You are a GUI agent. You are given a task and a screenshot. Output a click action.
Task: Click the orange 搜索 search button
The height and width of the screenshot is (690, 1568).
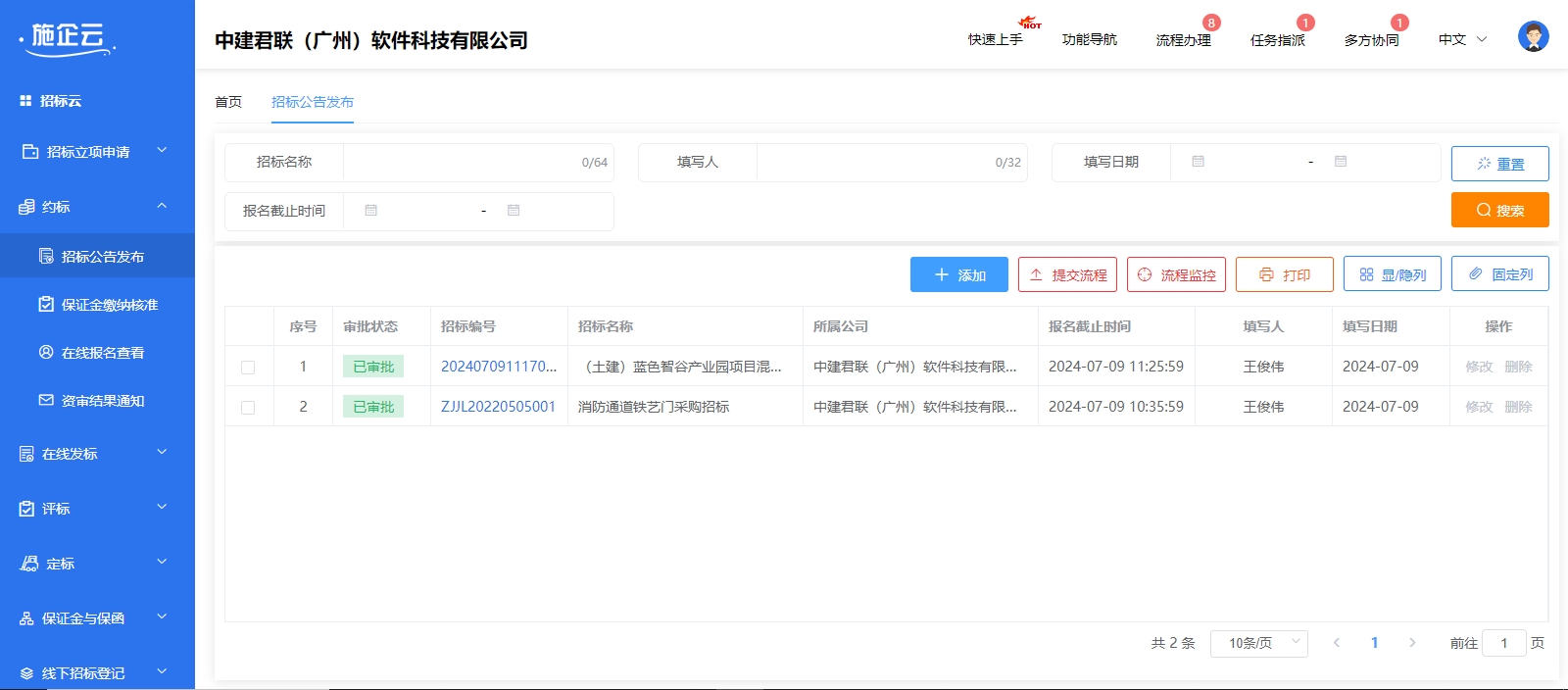(1499, 210)
